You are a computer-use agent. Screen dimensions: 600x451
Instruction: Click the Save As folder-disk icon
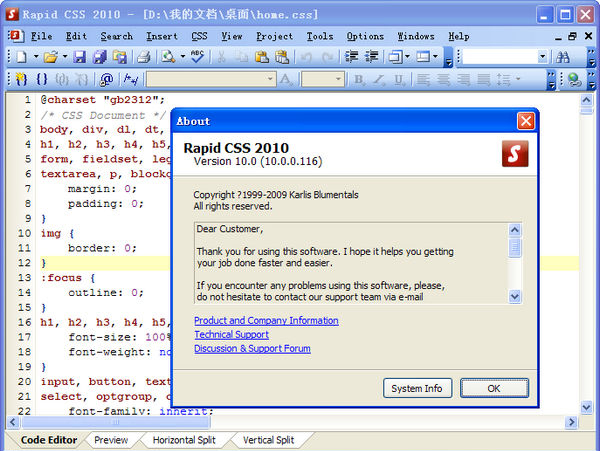[120, 57]
